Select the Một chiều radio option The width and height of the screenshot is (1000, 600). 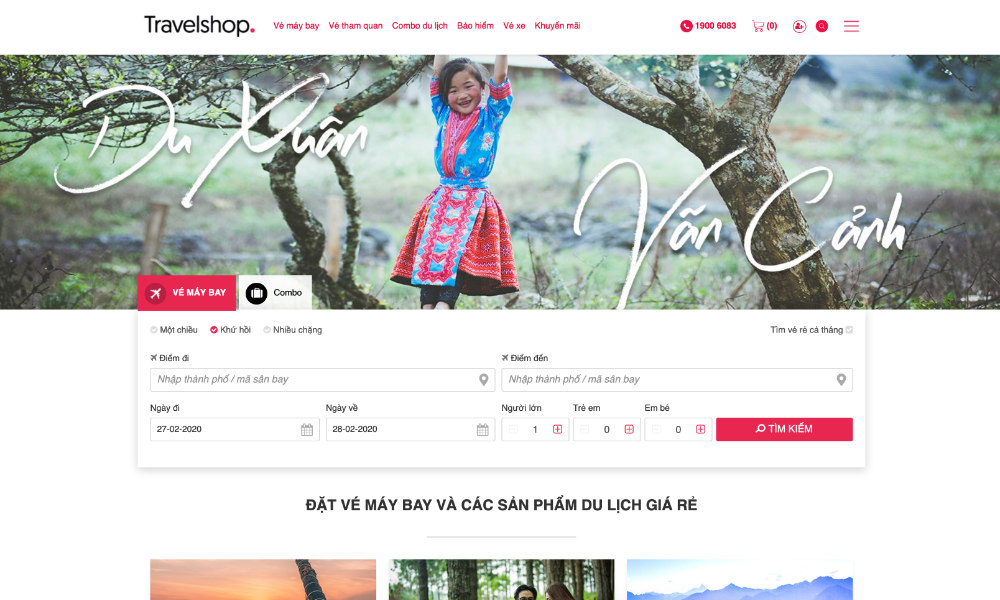[x=154, y=330]
